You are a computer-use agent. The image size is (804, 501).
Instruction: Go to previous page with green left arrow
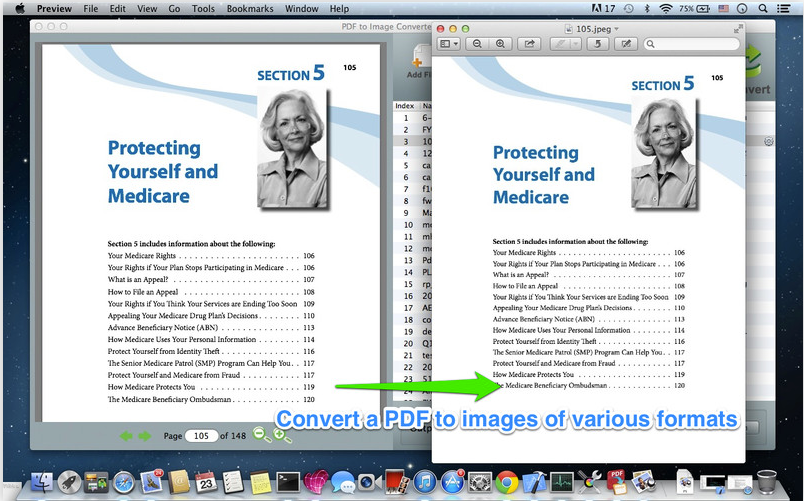point(126,436)
